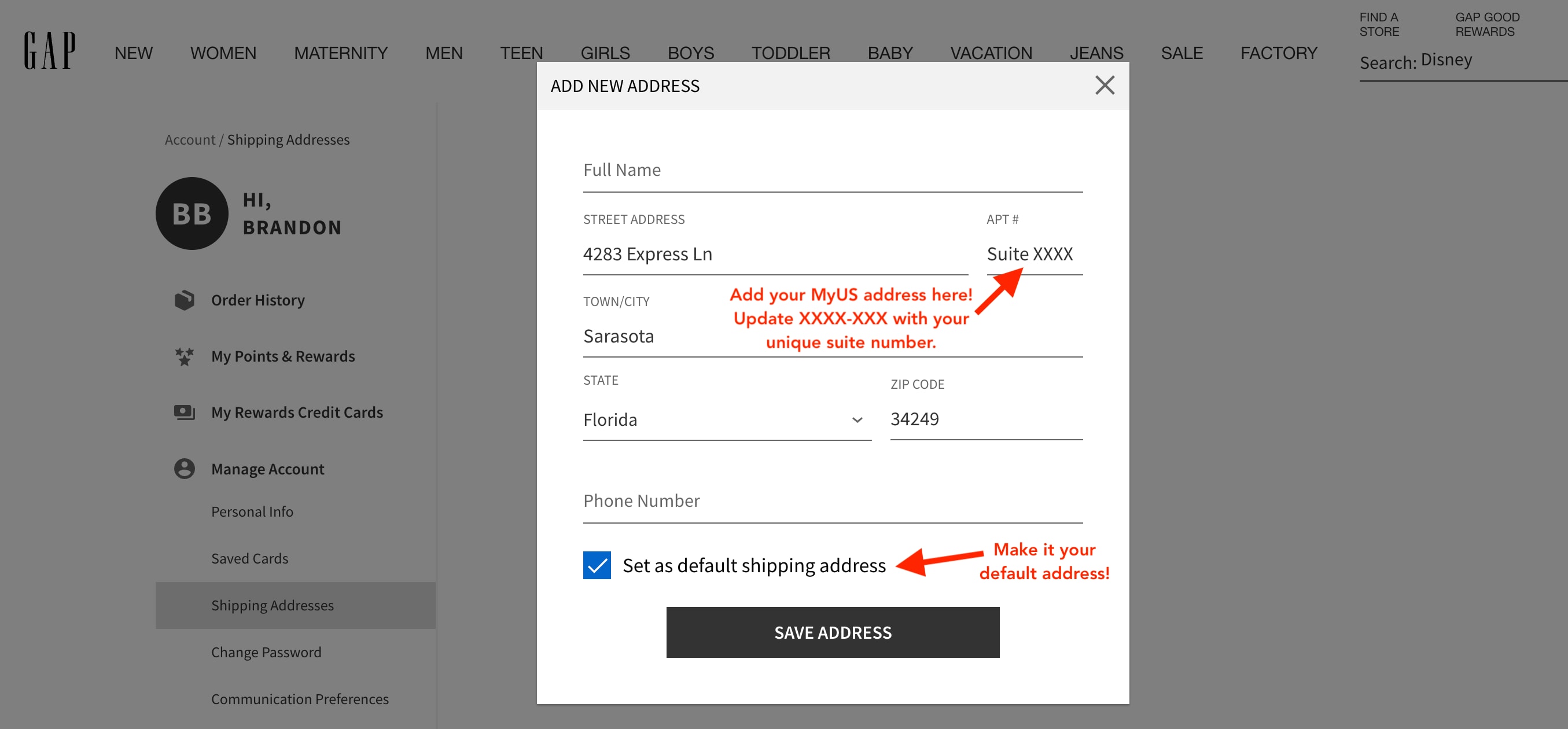This screenshot has height=729, width=1568.
Task: Go to Find a Store
Action: (x=1379, y=24)
